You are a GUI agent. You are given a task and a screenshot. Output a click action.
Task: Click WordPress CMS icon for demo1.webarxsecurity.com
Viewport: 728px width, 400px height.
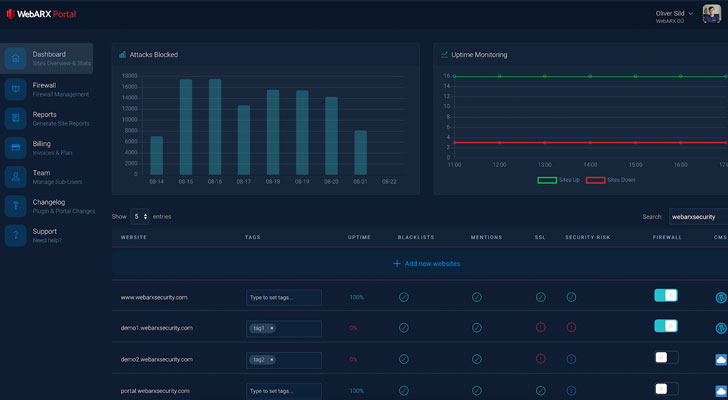721,328
